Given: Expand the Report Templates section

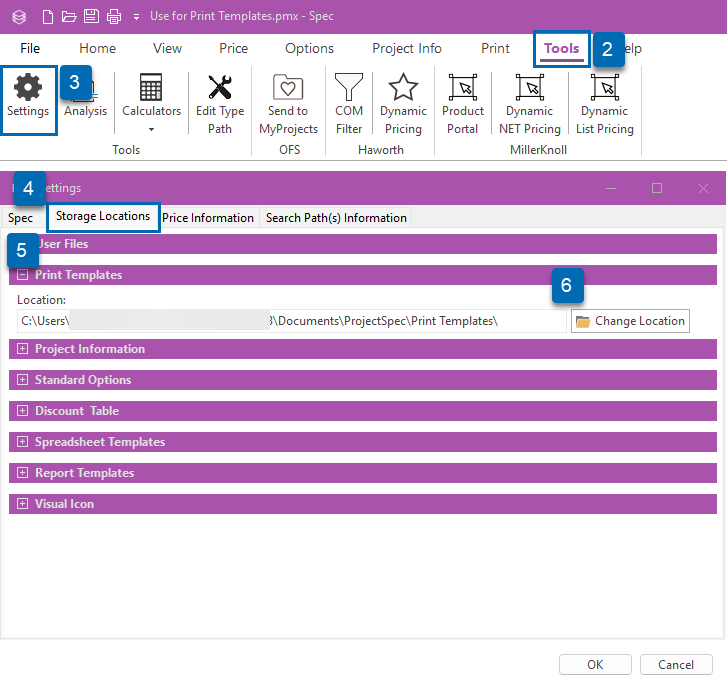Looking at the screenshot, I should pyautogui.click(x=22, y=473).
